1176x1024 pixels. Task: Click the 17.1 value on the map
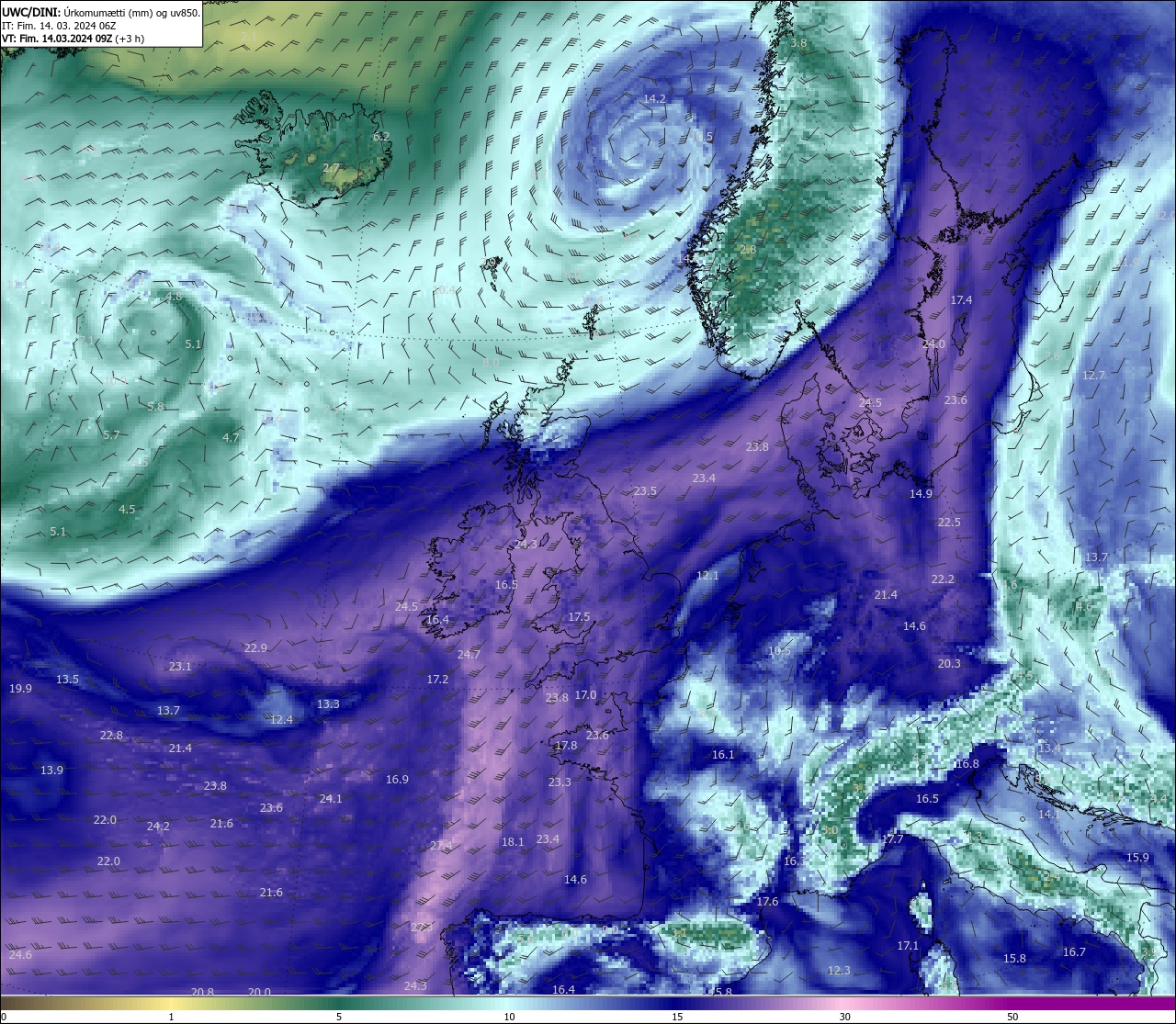coord(908,946)
